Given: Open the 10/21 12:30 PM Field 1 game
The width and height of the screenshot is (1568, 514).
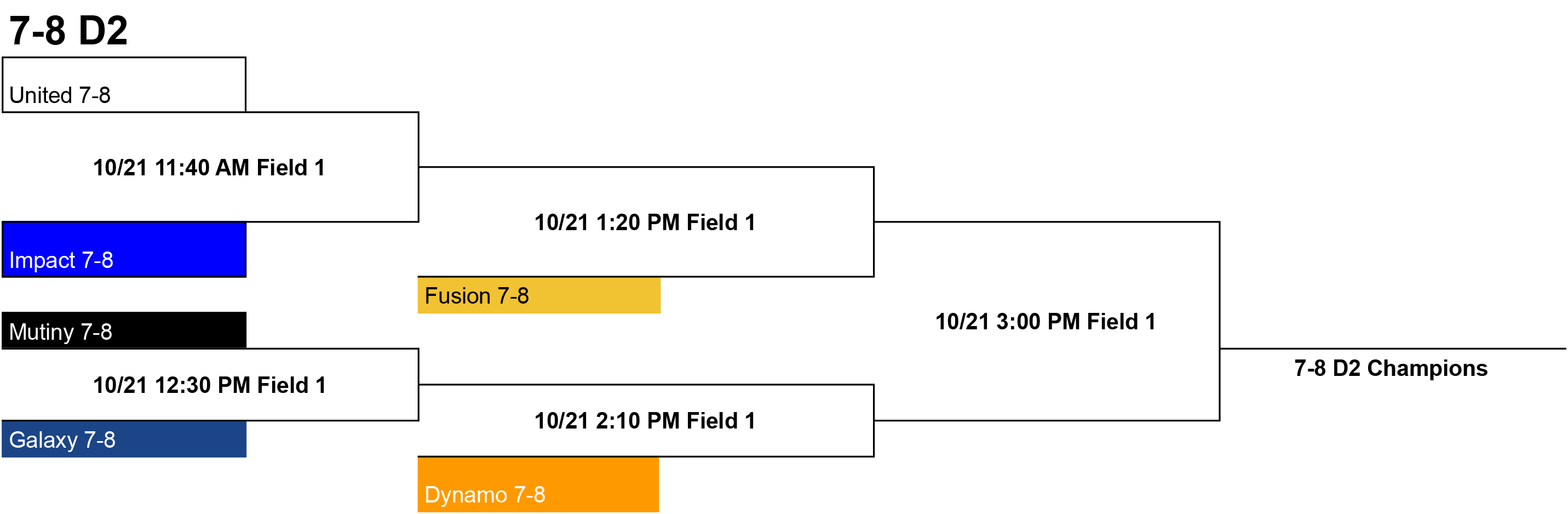Looking at the screenshot, I should pyautogui.click(x=209, y=385).
